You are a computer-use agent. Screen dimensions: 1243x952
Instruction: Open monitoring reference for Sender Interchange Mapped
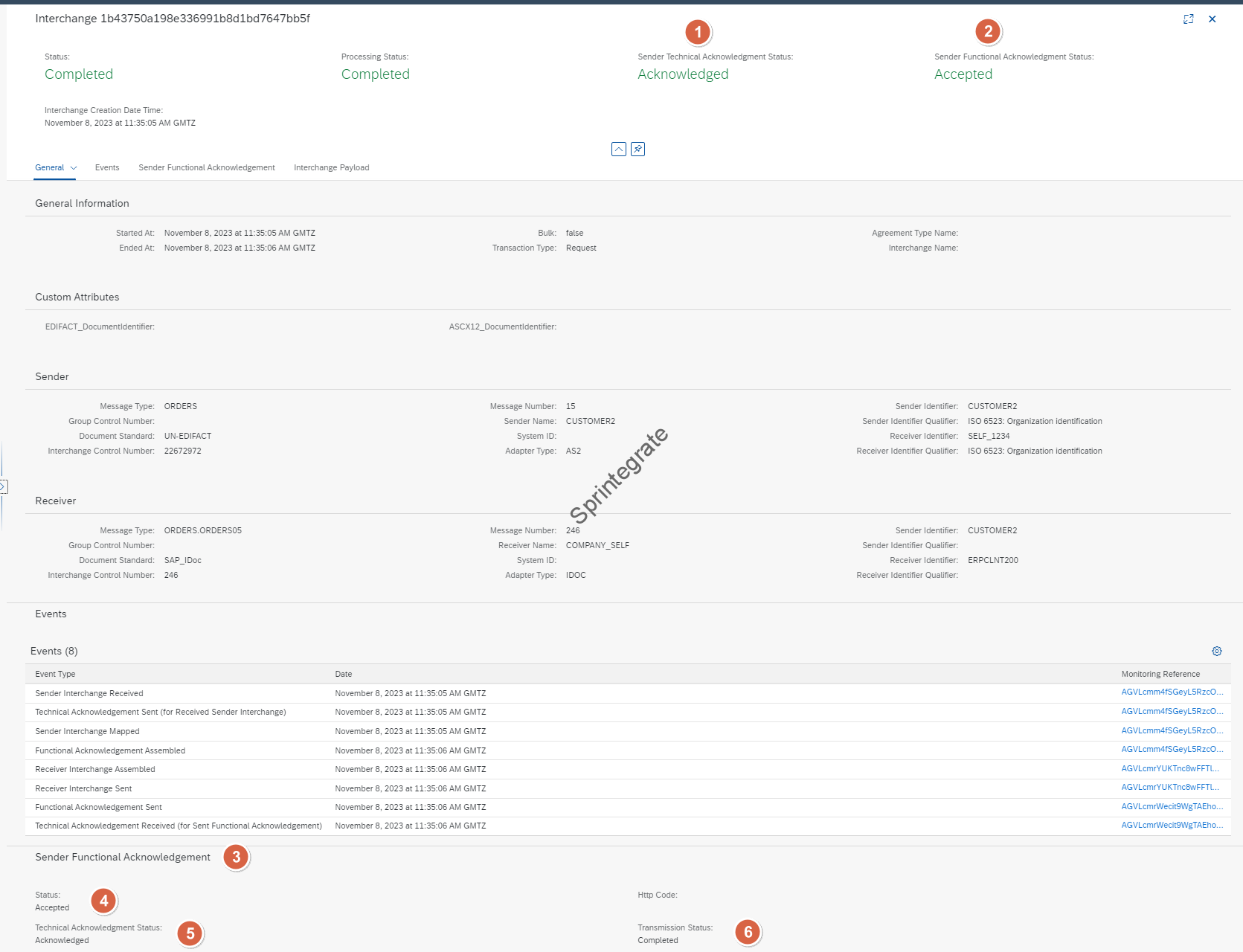pos(1172,731)
